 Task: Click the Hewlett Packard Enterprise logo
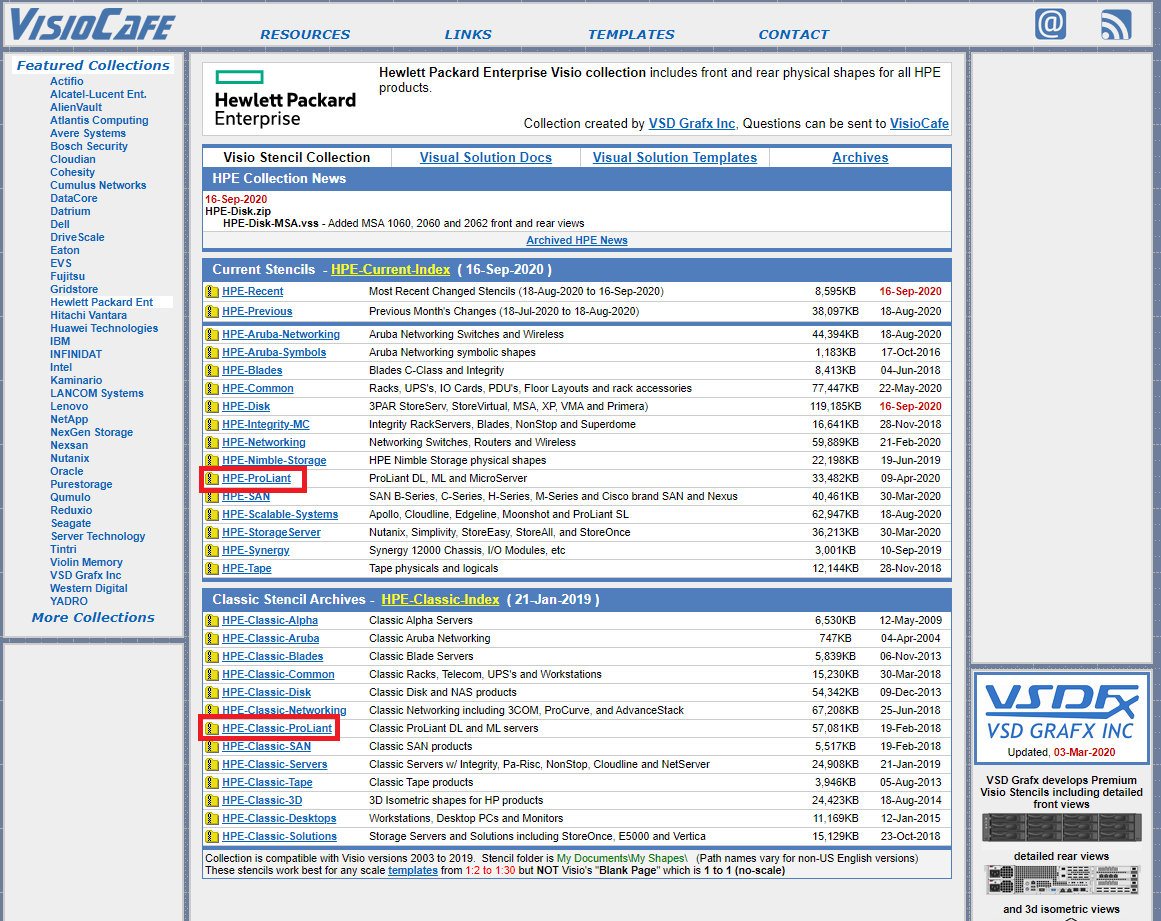click(285, 98)
